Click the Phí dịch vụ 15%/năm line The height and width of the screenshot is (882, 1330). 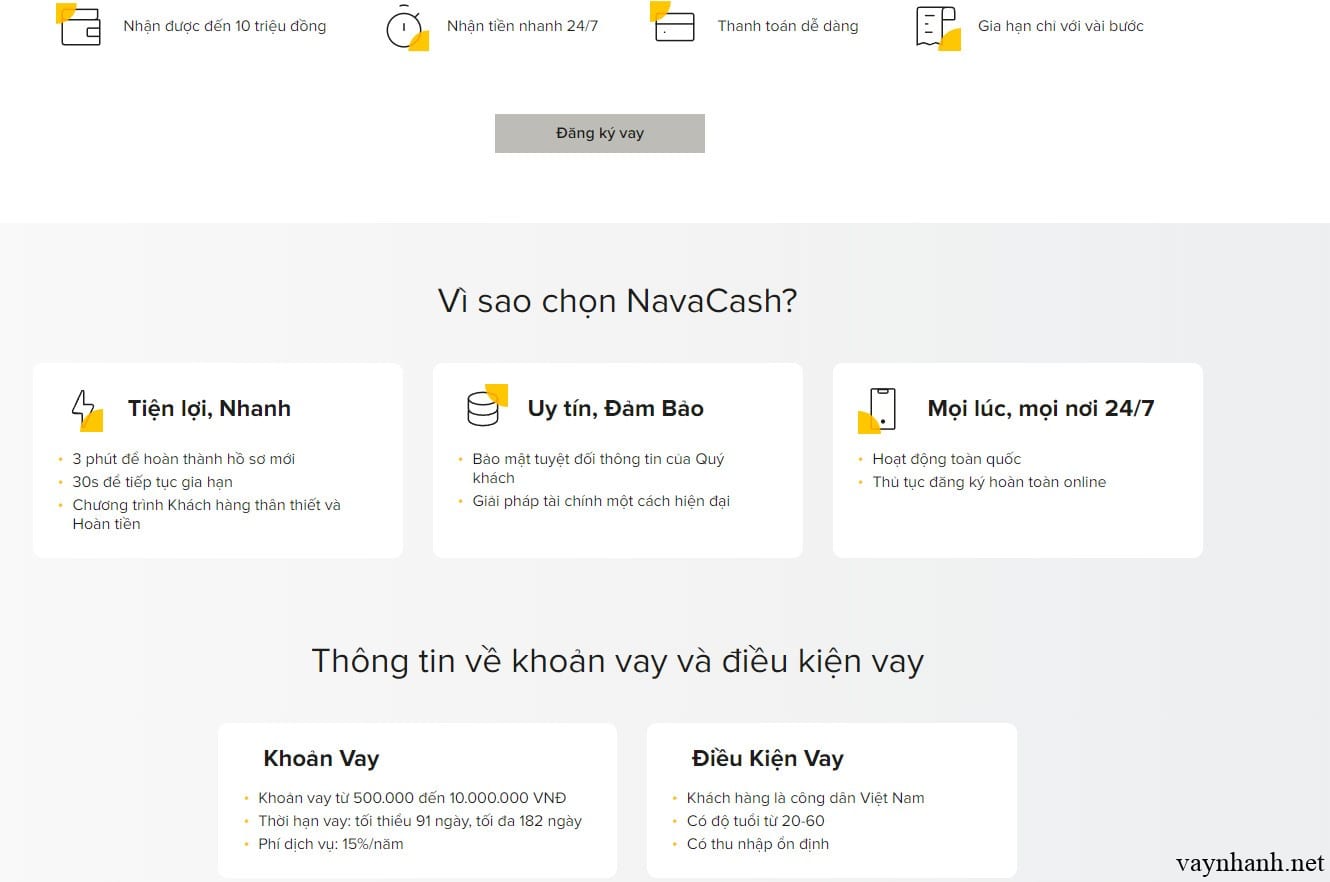[x=330, y=844]
